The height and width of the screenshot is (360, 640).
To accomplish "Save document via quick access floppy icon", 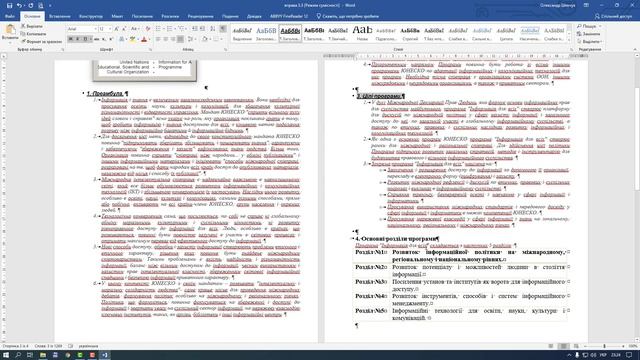I will (9, 6).
